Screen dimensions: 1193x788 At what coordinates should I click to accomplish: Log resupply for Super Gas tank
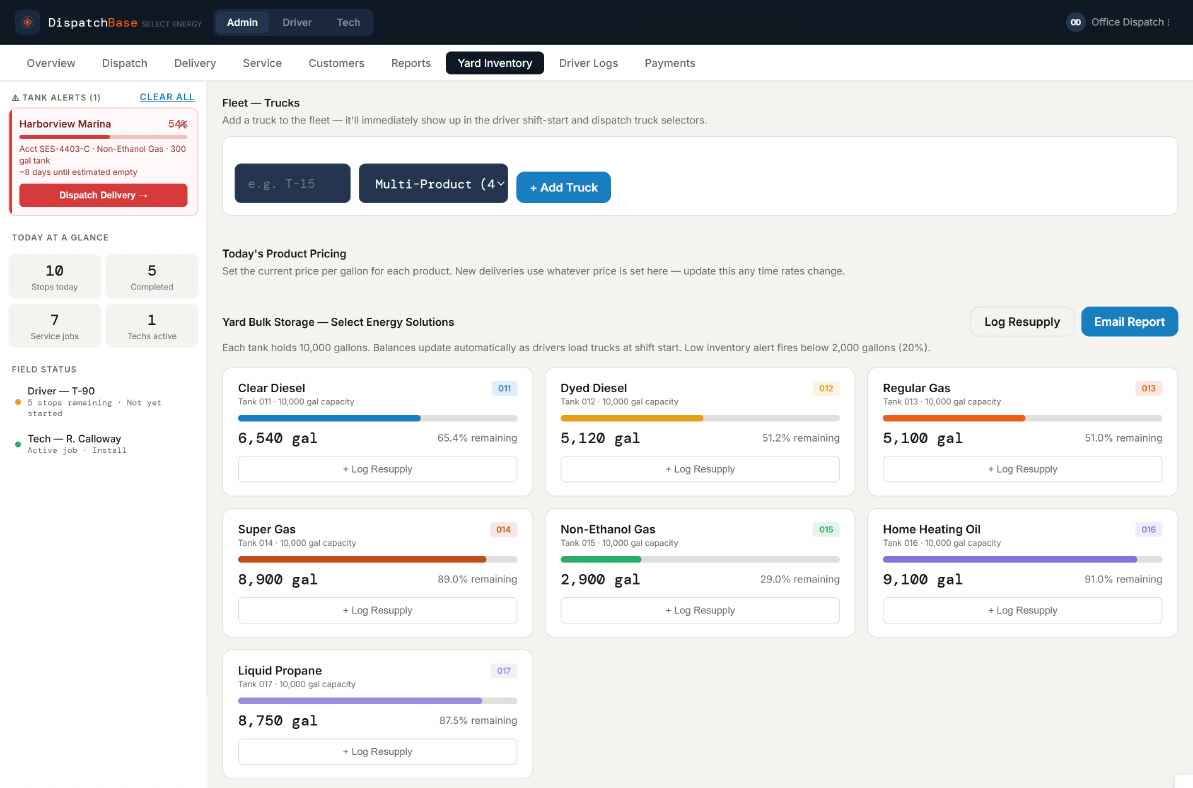377,611
